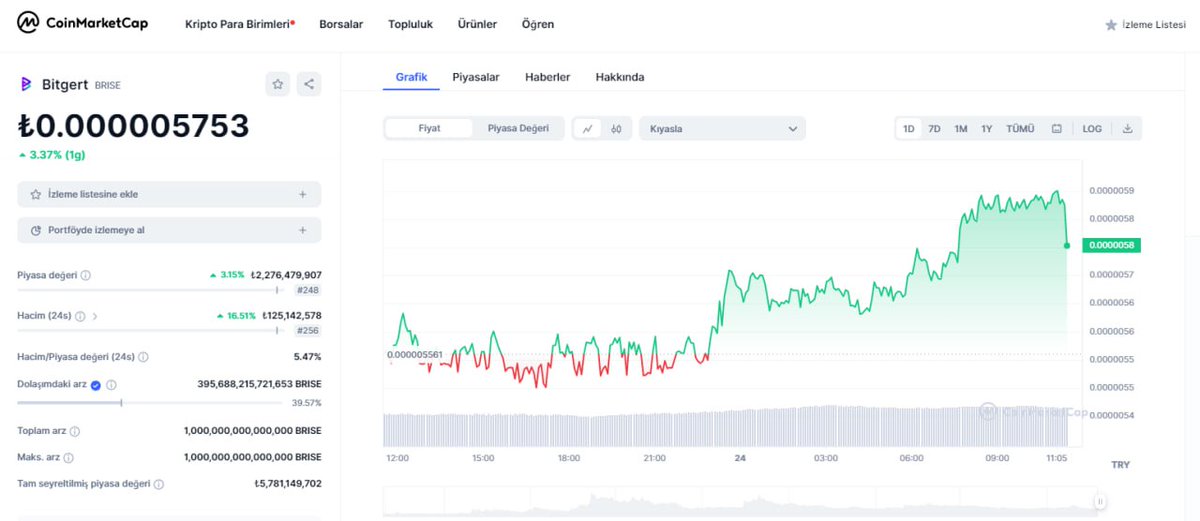Viewport: 1200px width, 521px height.
Task: Click the TRY currency label on chart
Action: point(1121,465)
